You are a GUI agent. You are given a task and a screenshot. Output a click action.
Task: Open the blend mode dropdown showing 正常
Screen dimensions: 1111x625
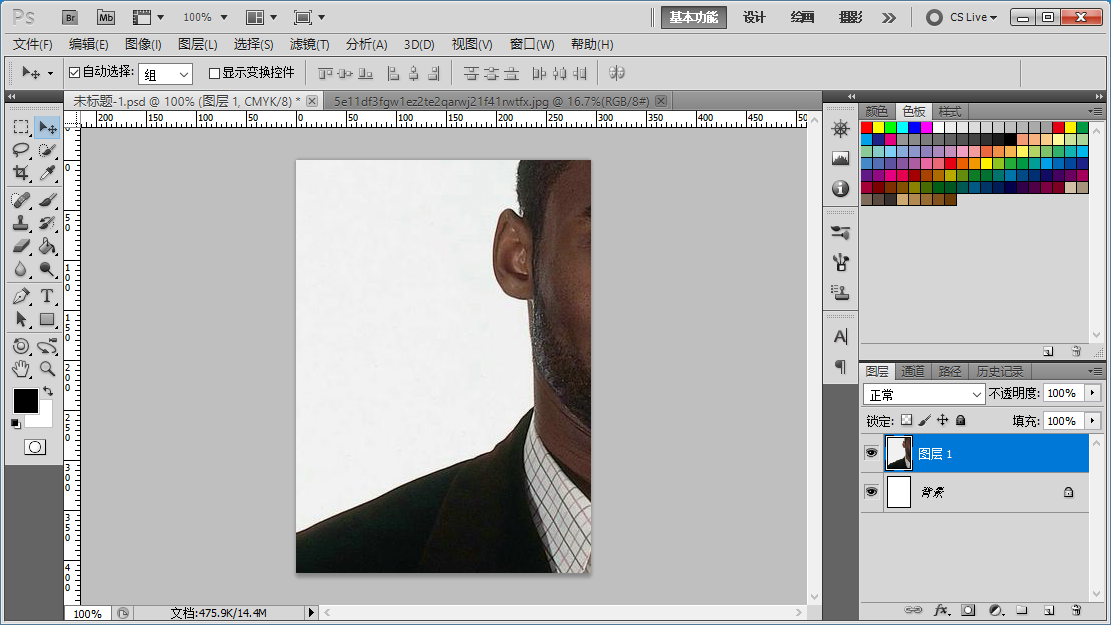[924, 394]
